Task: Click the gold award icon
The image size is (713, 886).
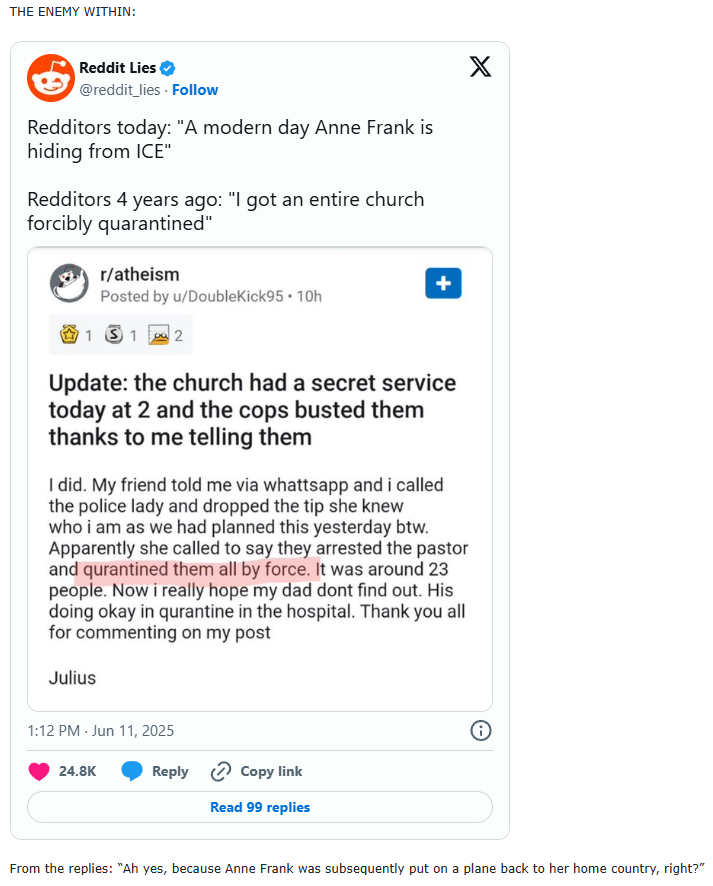Action: 70,335
